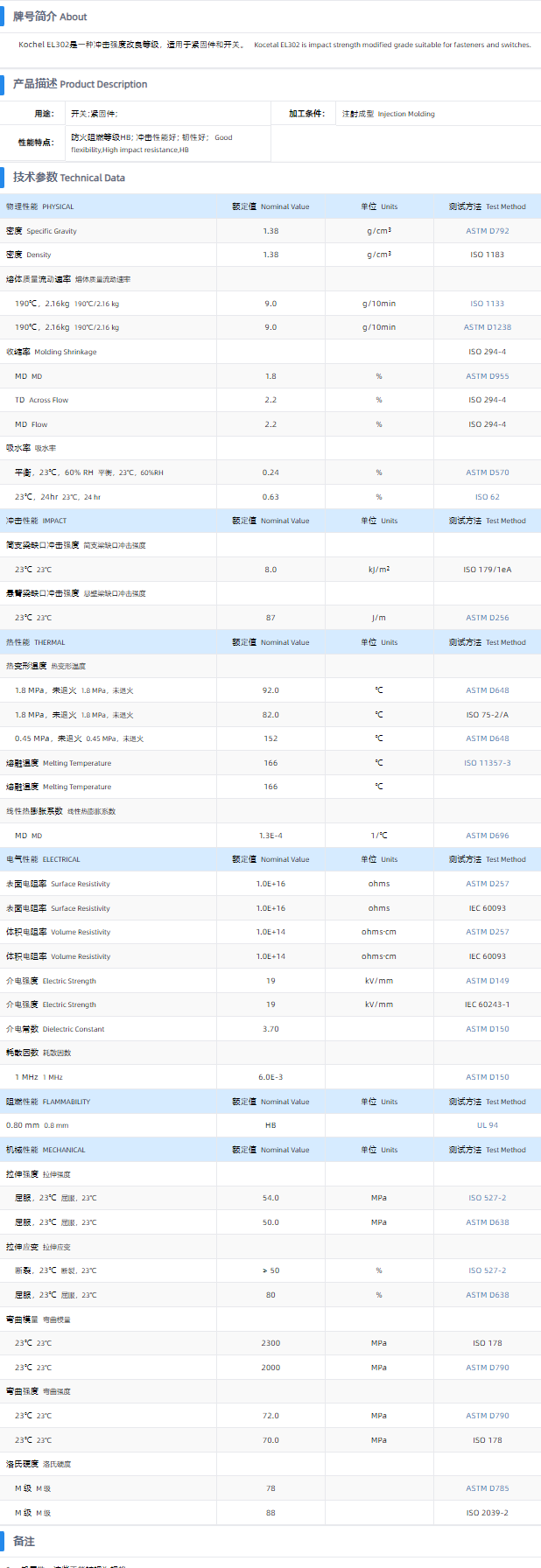541x1568 pixels.
Task: Open the ASTM D256 impact test link
Action: [487, 618]
